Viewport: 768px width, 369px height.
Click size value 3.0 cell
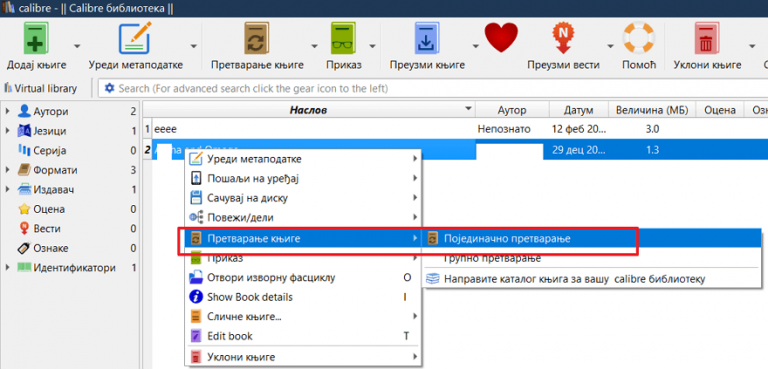(652, 129)
